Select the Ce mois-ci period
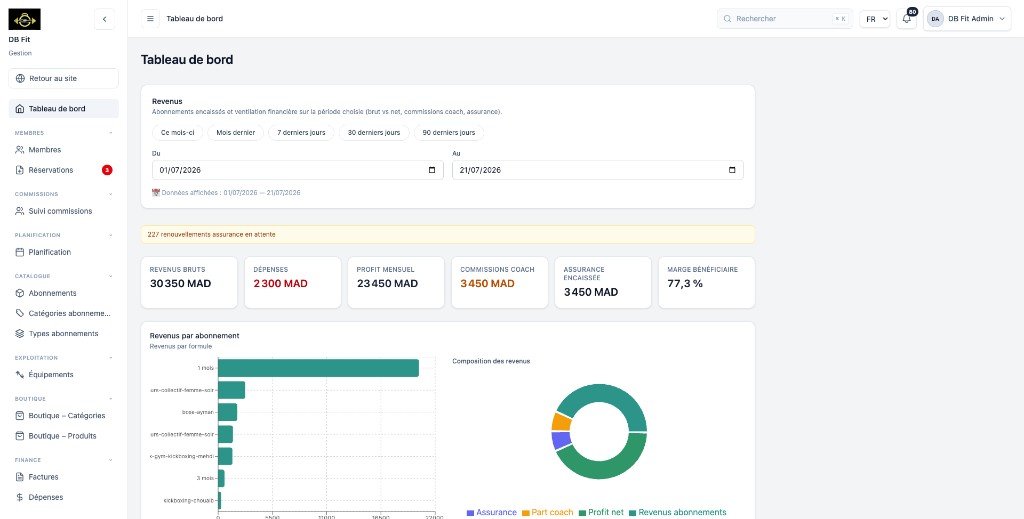The width and height of the screenshot is (1024, 519). 178,133
